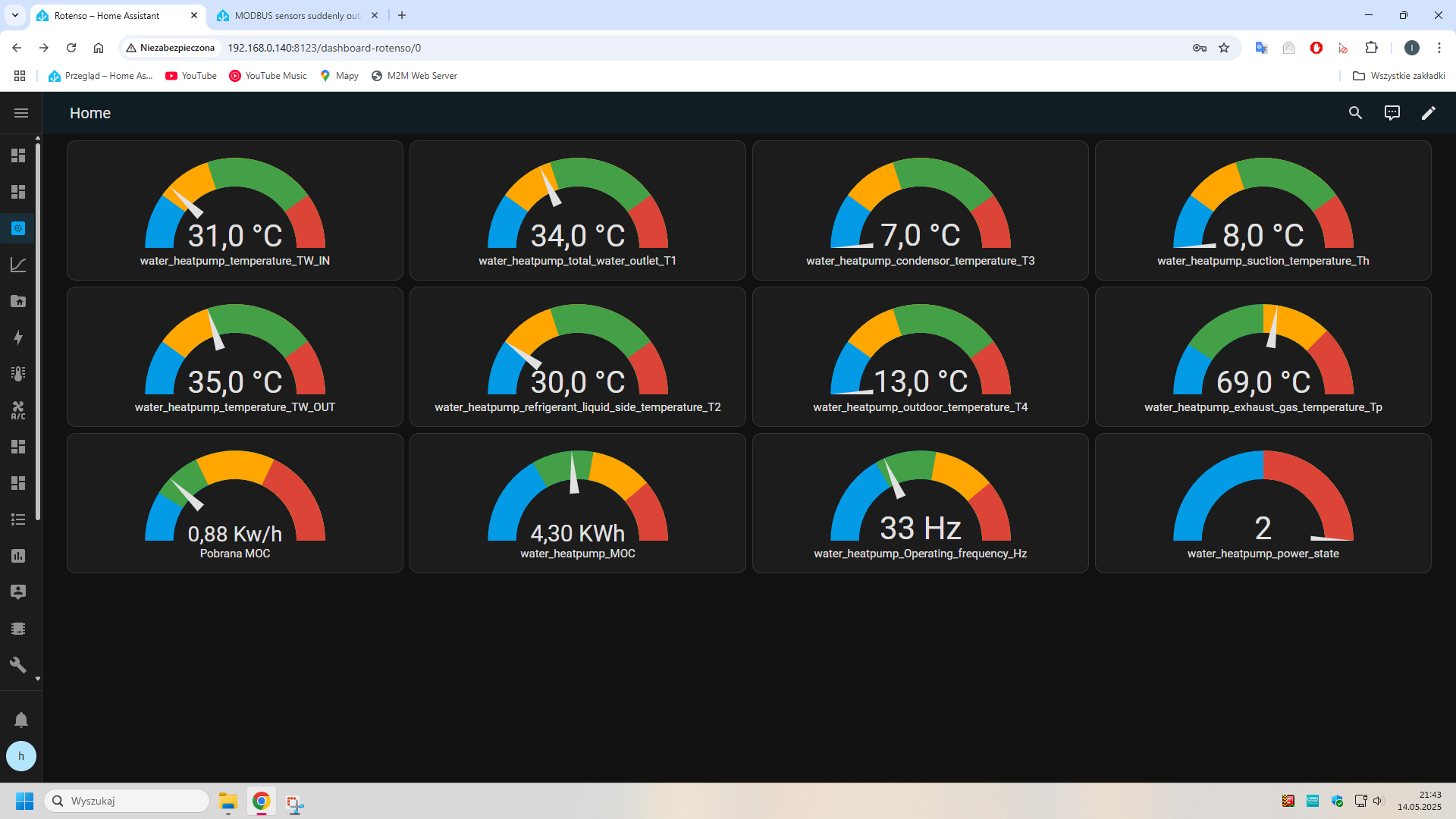Image resolution: width=1456 pixels, height=819 pixels.
Task: Open the wrench developer tools sidebar item
Action: (18, 665)
